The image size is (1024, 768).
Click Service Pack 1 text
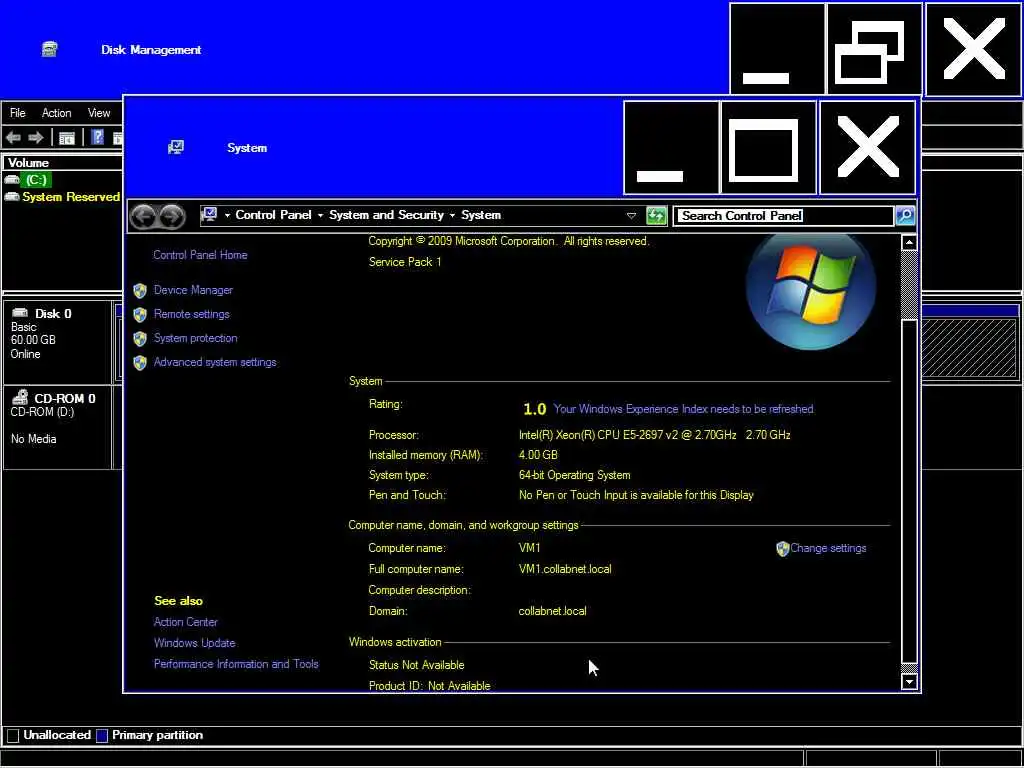pyautogui.click(x=405, y=262)
